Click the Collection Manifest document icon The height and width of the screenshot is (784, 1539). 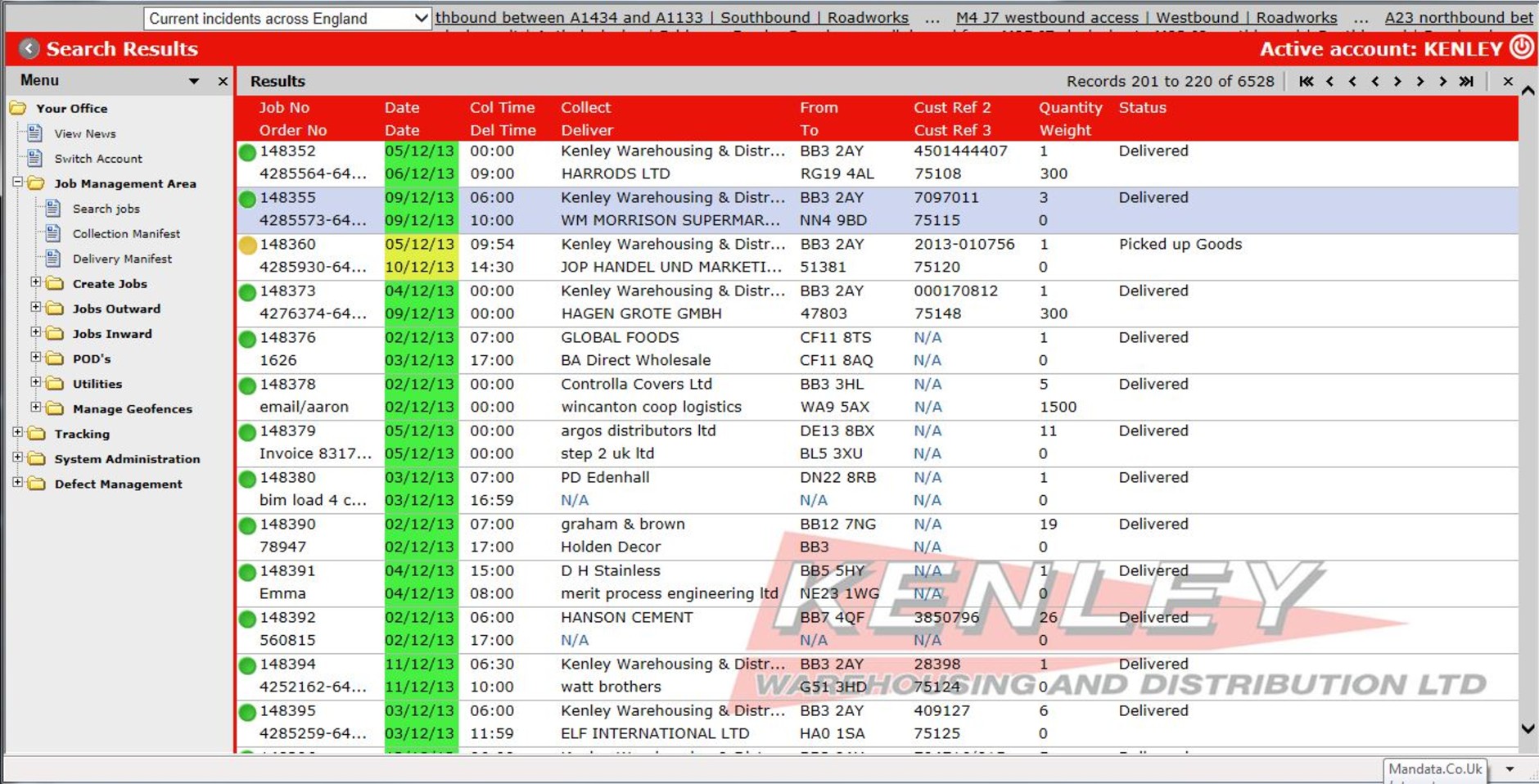coord(52,233)
